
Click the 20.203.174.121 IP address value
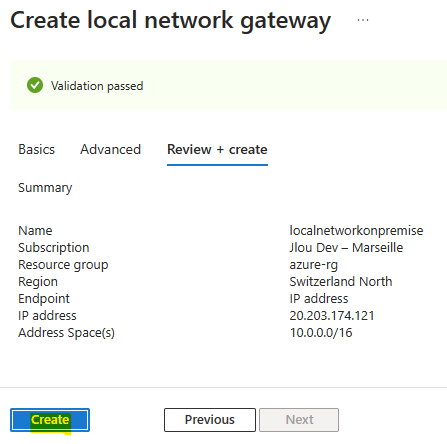click(332, 315)
